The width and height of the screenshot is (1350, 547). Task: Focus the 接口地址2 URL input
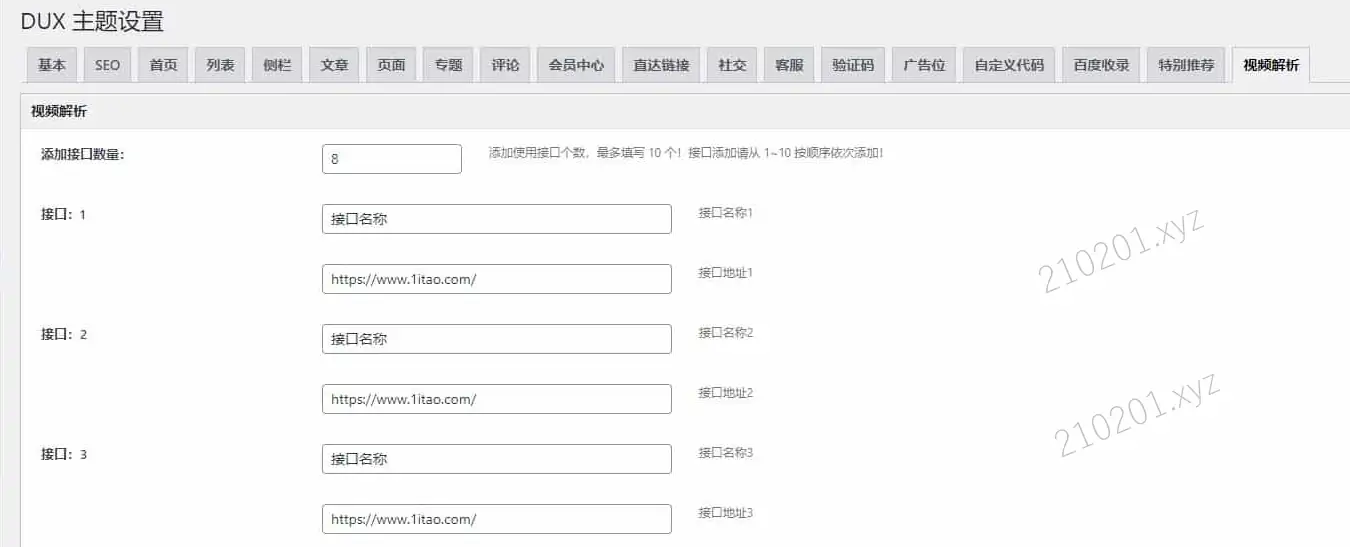click(497, 399)
